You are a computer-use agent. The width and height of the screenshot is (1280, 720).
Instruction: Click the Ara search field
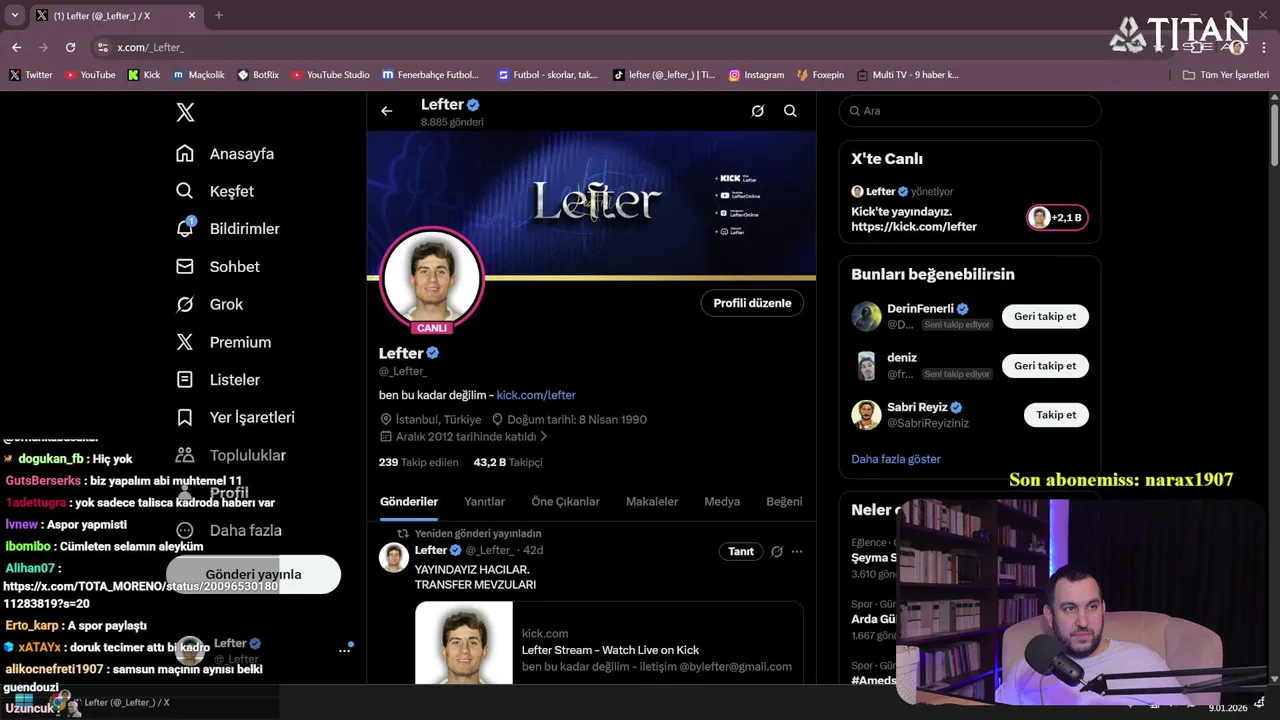970,111
